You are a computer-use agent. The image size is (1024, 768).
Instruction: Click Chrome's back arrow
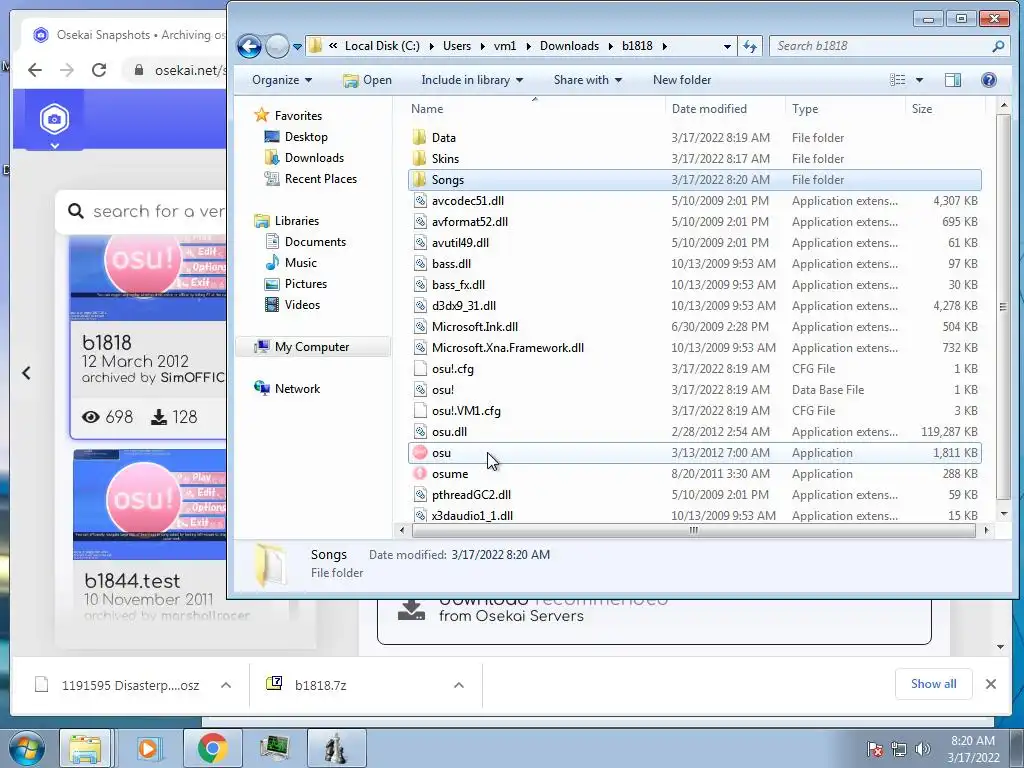pyautogui.click(x=35, y=70)
